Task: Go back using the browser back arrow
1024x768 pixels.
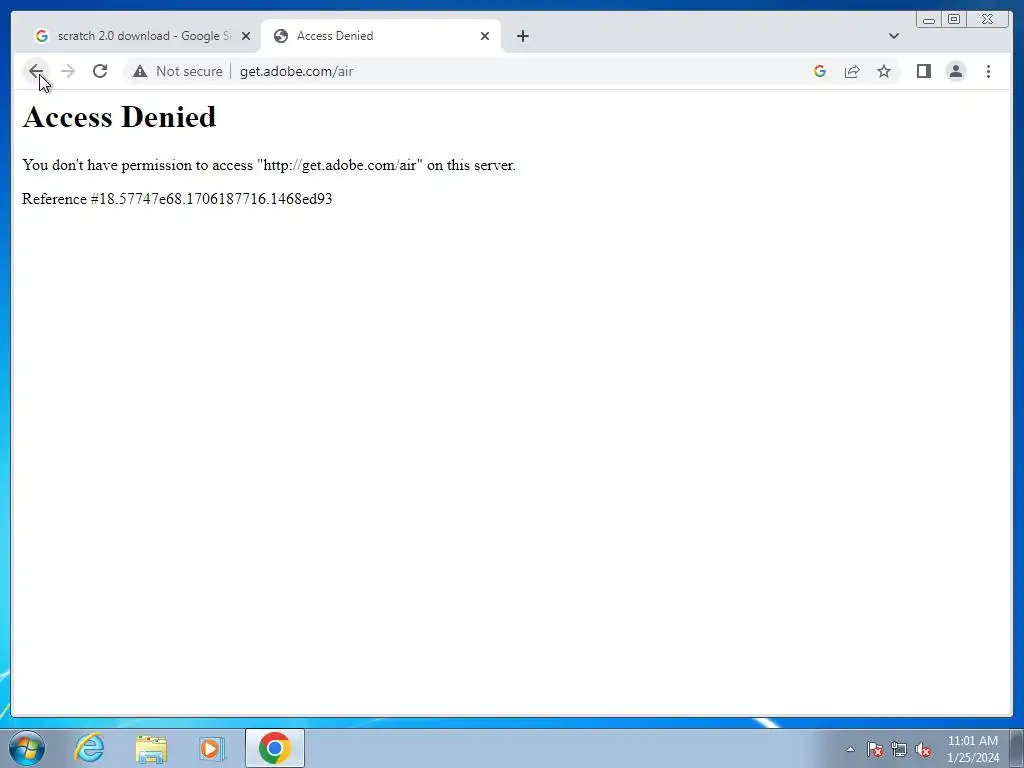Action: pyautogui.click(x=36, y=71)
